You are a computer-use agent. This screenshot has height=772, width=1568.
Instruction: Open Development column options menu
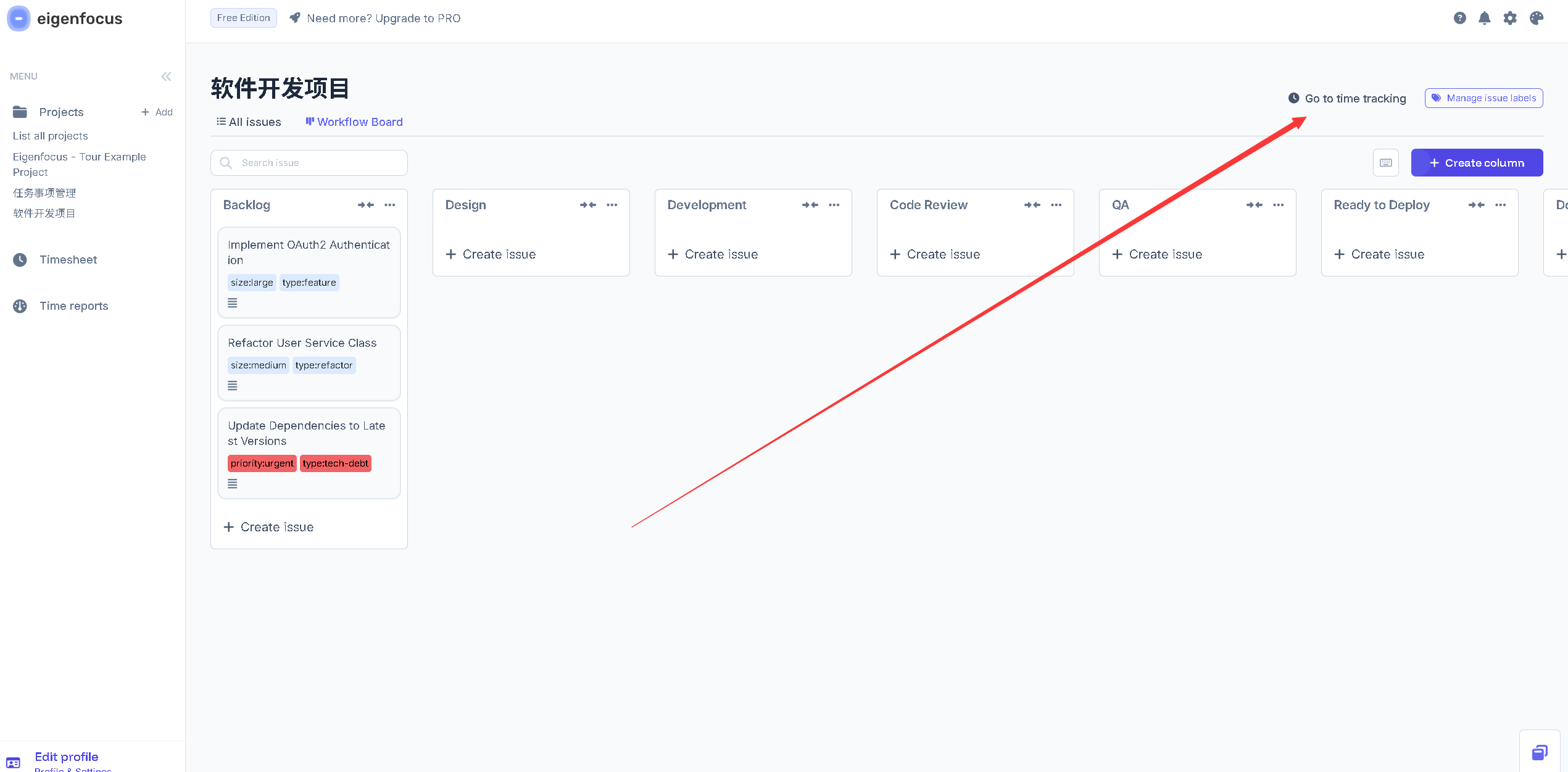tap(834, 205)
